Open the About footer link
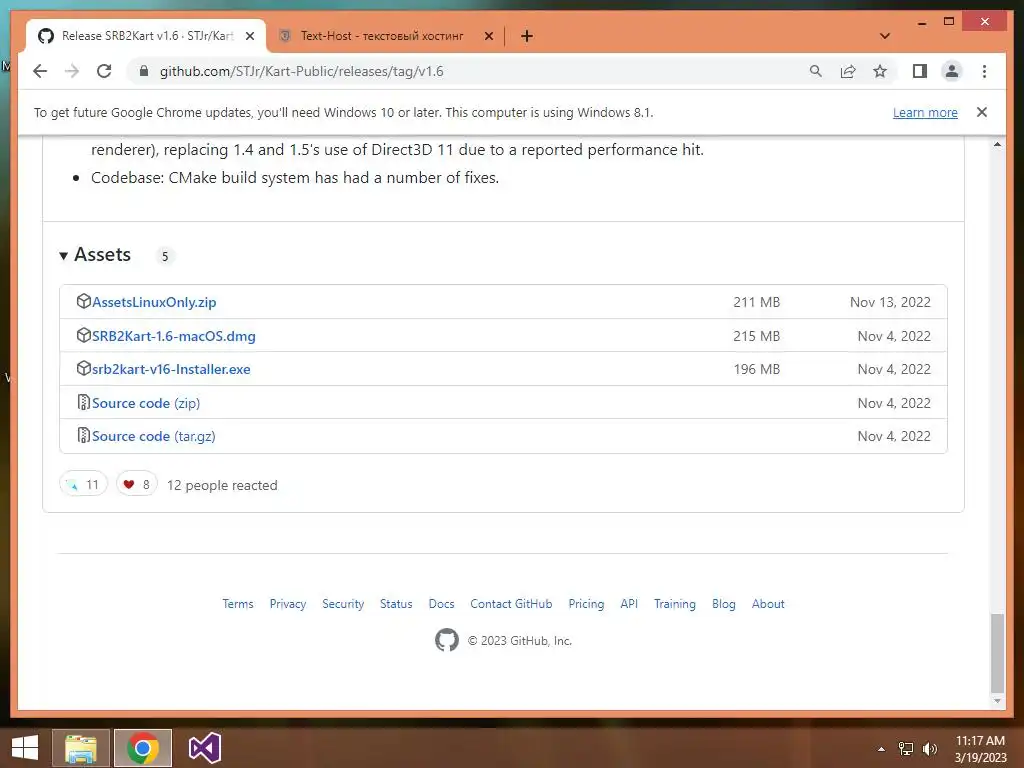Screen dimensions: 1024x768 coord(768,604)
